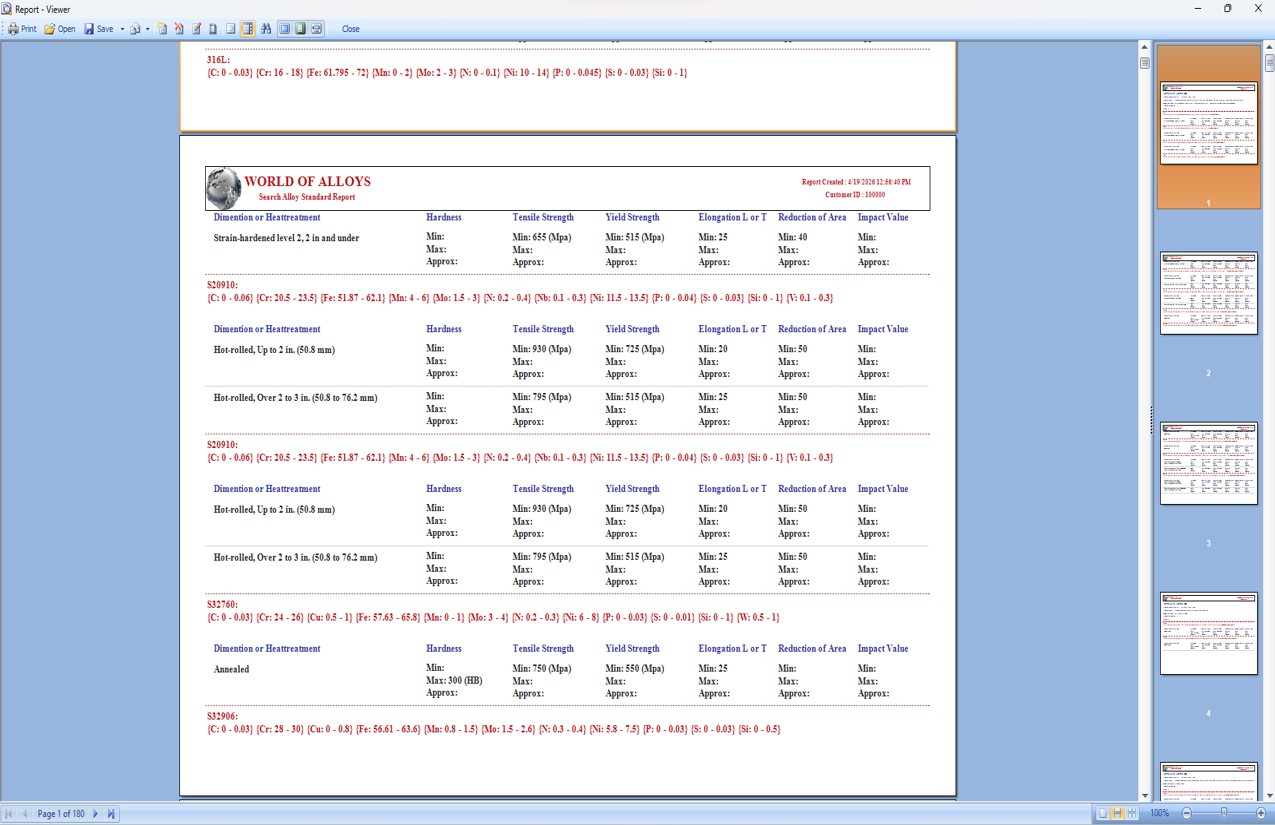This screenshot has width=1275, height=825.
Task: Click the 316L composition line
Action: pyautogui.click(x=446, y=73)
